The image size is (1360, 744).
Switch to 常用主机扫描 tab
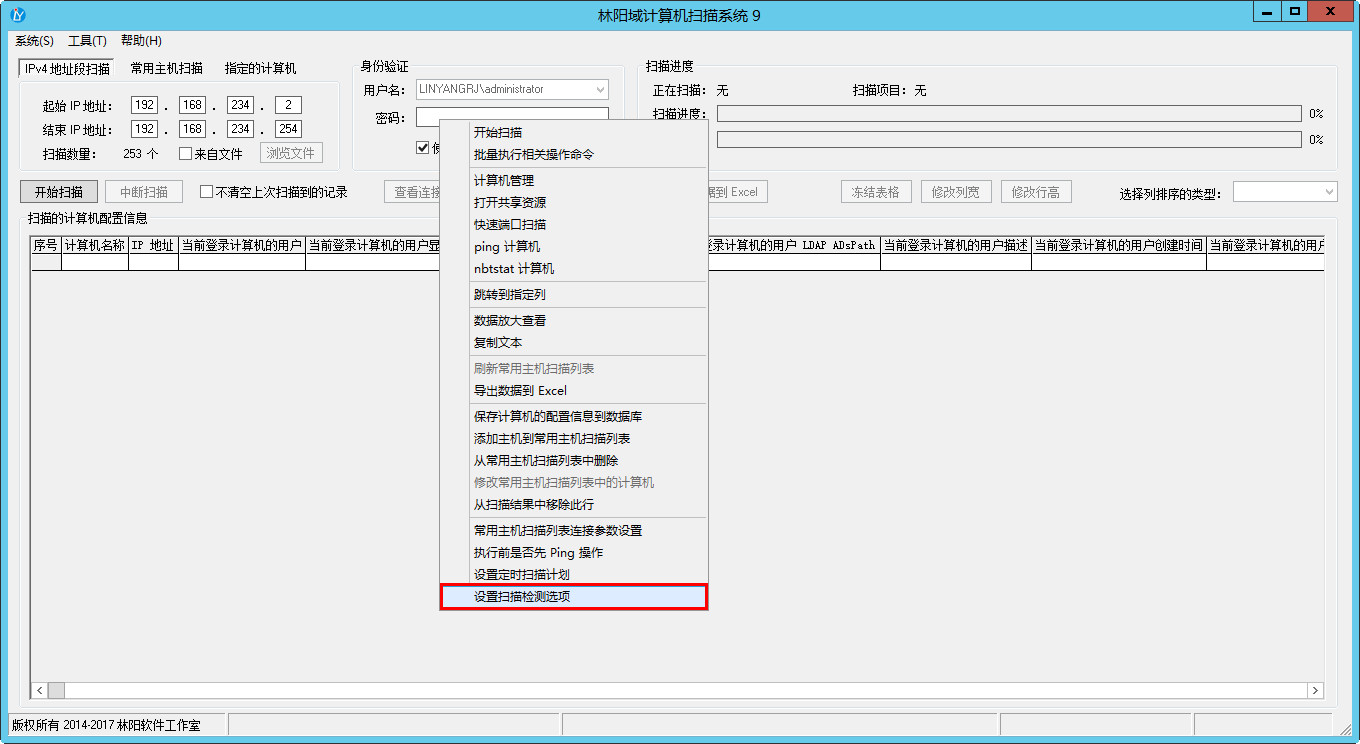point(166,69)
